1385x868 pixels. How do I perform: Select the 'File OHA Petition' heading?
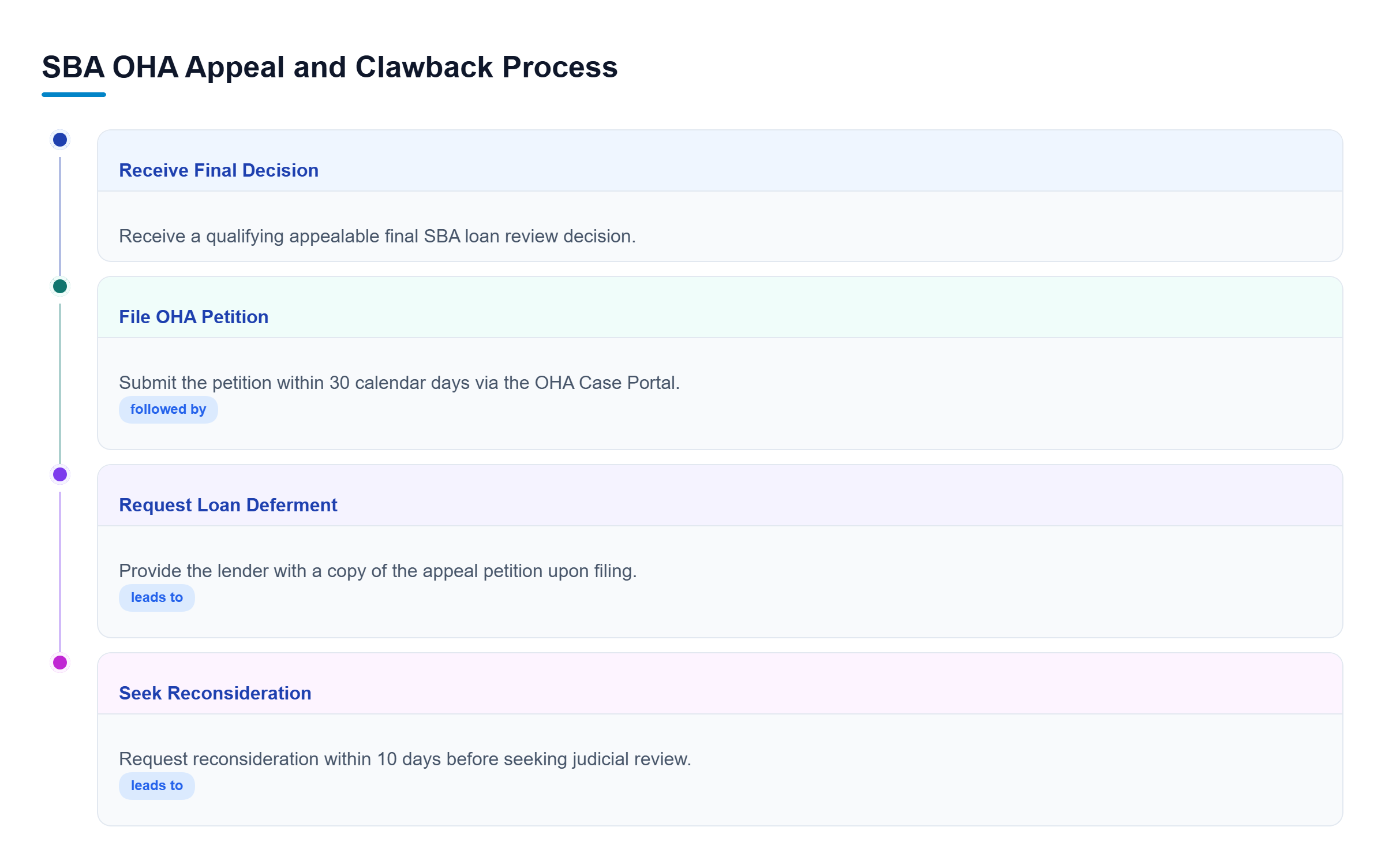pos(194,317)
